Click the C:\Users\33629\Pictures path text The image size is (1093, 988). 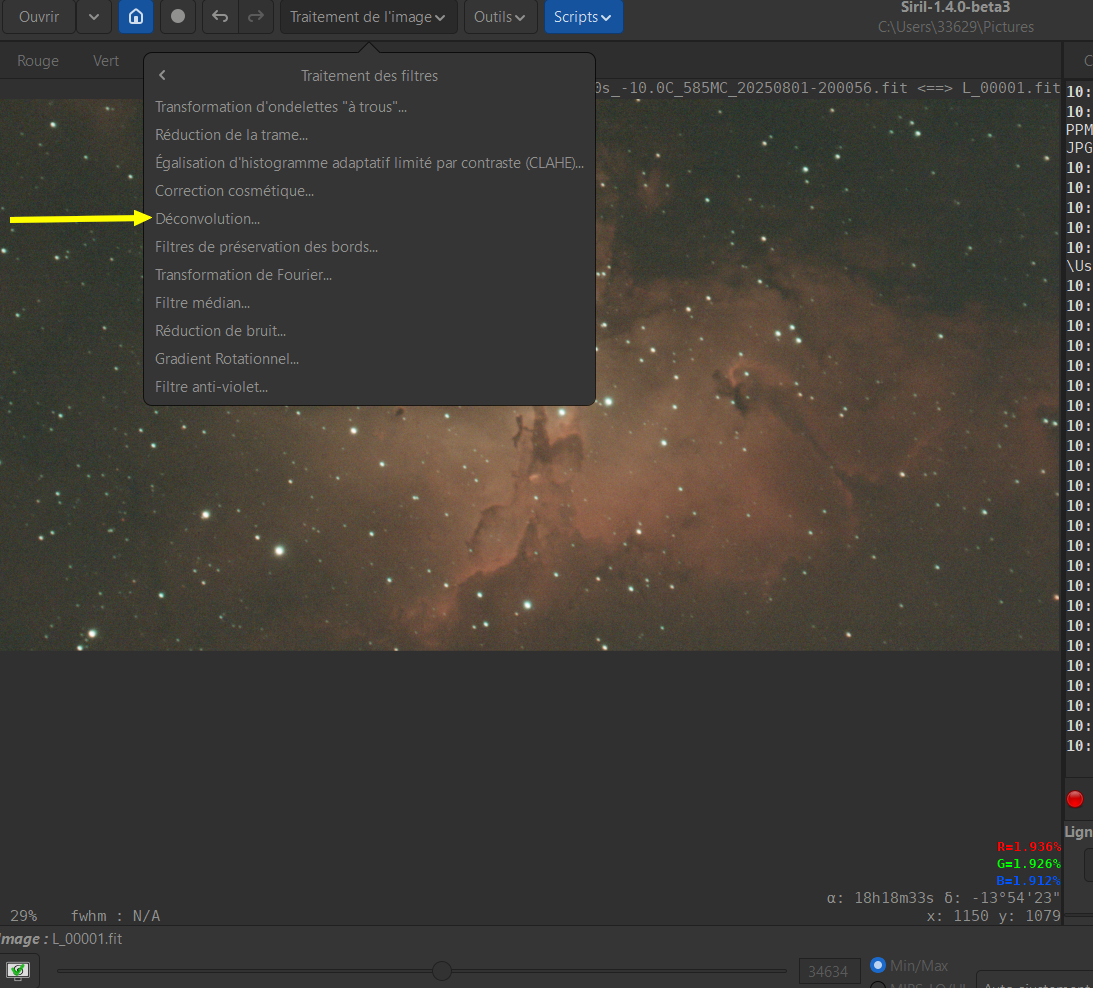pyautogui.click(x=956, y=27)
